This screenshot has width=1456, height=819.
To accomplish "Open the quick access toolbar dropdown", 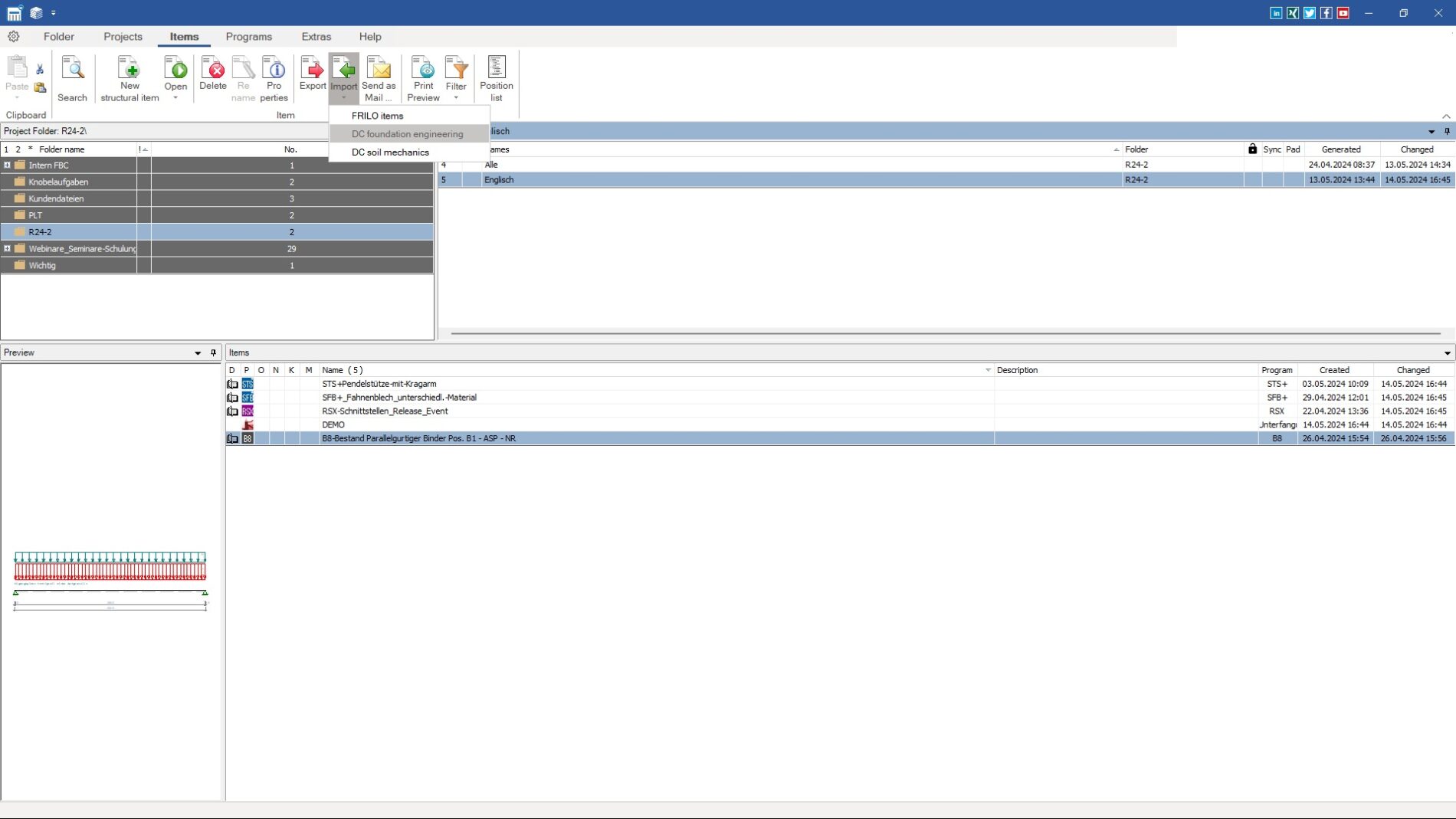I will coord(53,13).
